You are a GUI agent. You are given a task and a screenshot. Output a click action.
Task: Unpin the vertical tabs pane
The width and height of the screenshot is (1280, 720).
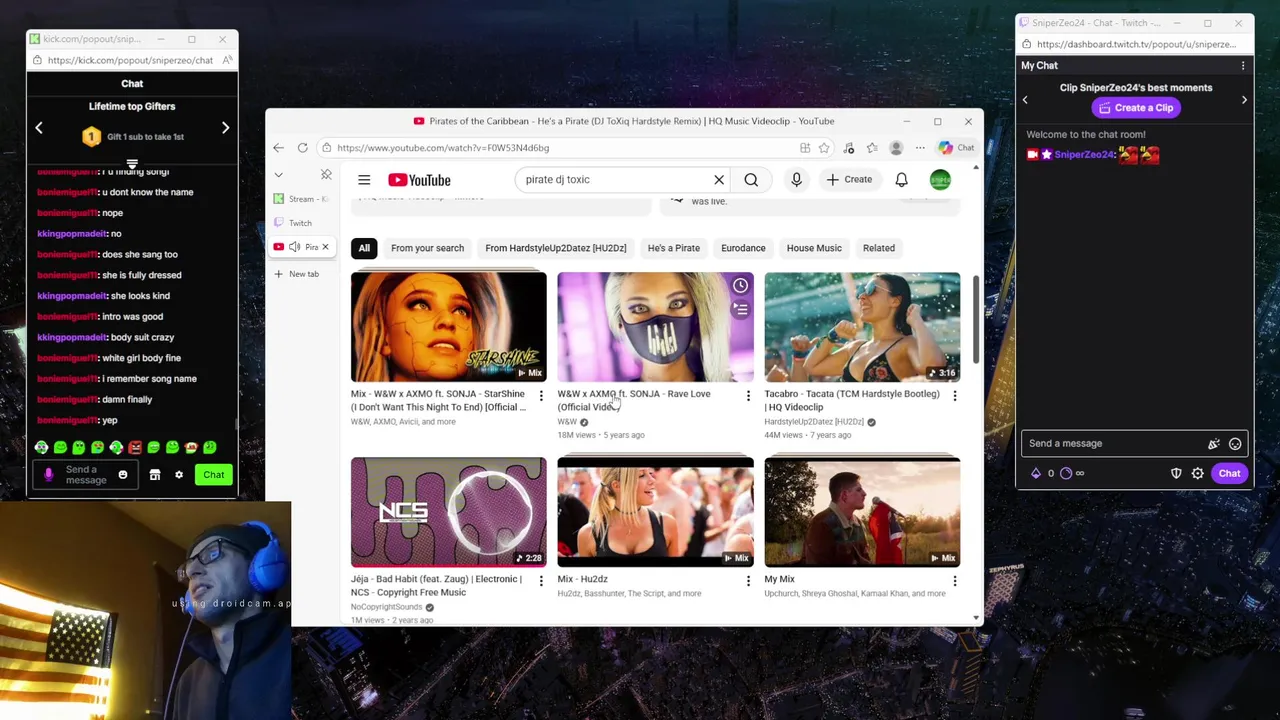click(326, 175)
